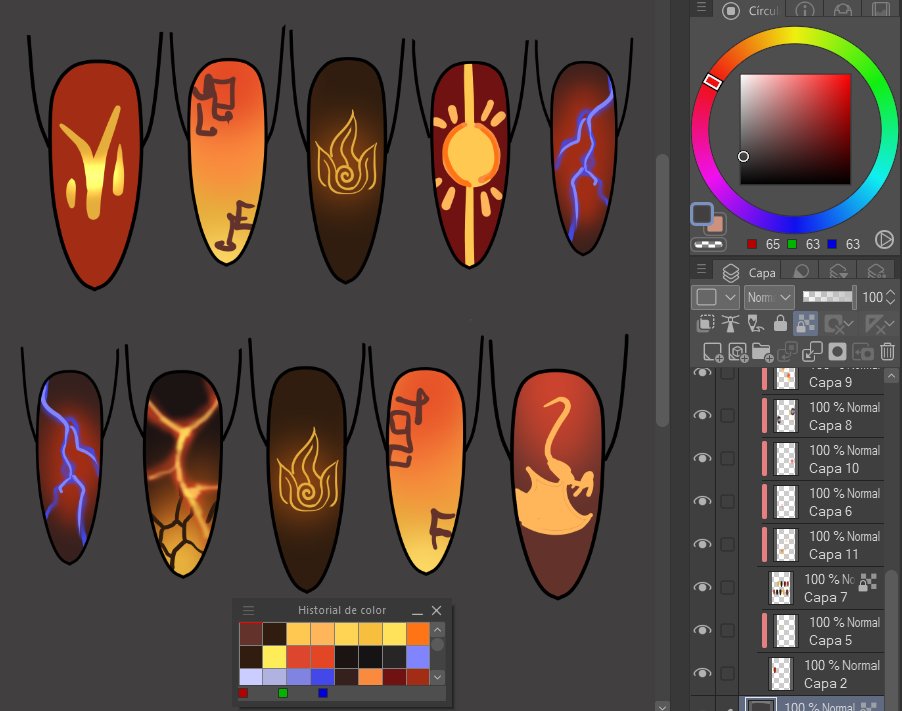Click the red channel value 65

coord(773,244)
